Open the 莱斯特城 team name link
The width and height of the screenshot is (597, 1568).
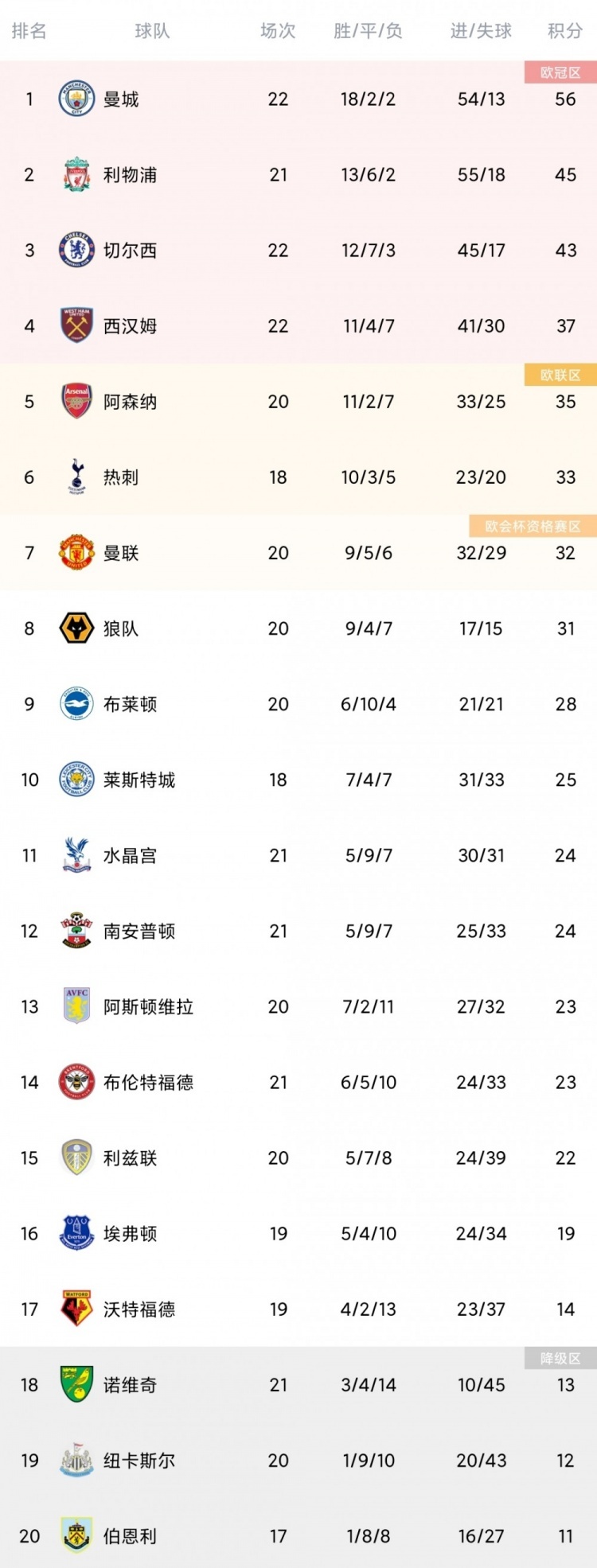coord(139,780)
